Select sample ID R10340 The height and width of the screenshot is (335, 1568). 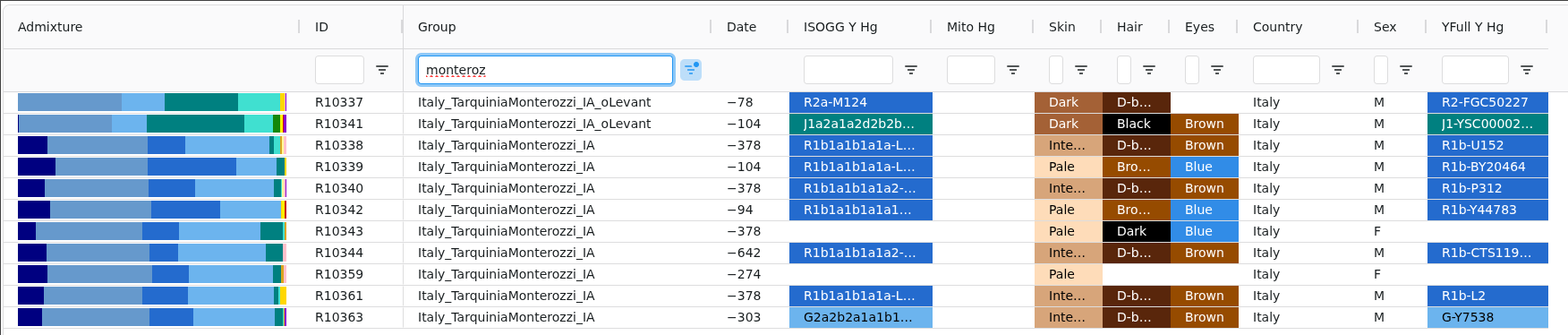click(339, 188)
